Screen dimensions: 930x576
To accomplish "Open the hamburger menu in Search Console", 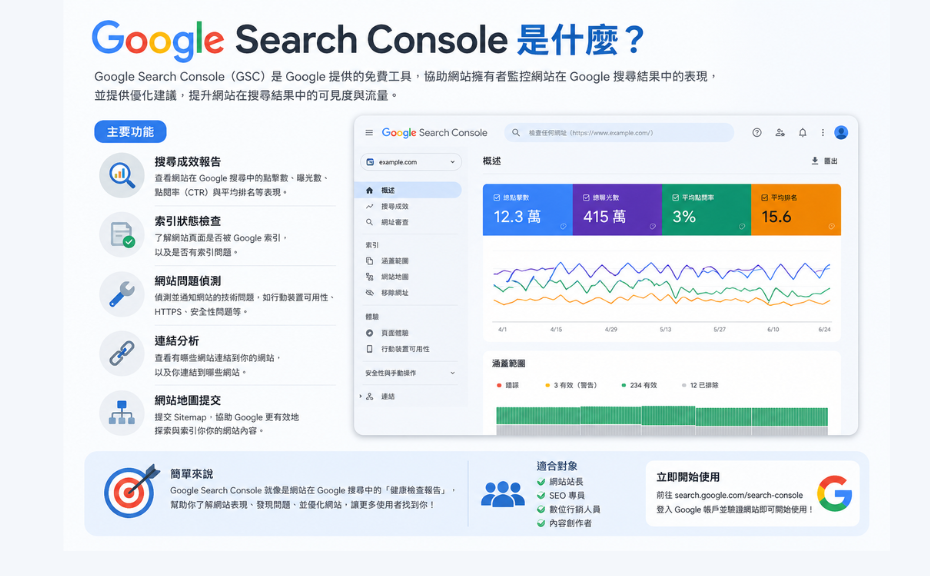I will 369,132.
